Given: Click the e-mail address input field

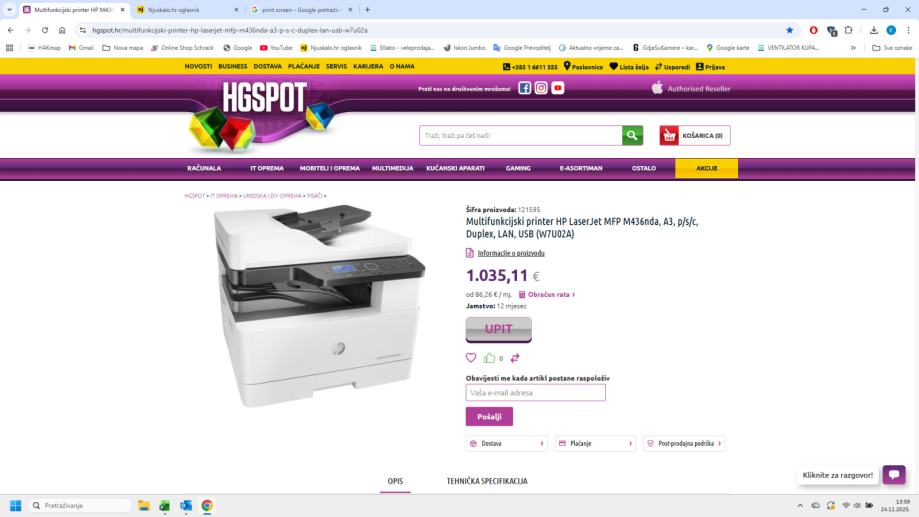Looking at the screenshot, I should (x=536, y=393).
